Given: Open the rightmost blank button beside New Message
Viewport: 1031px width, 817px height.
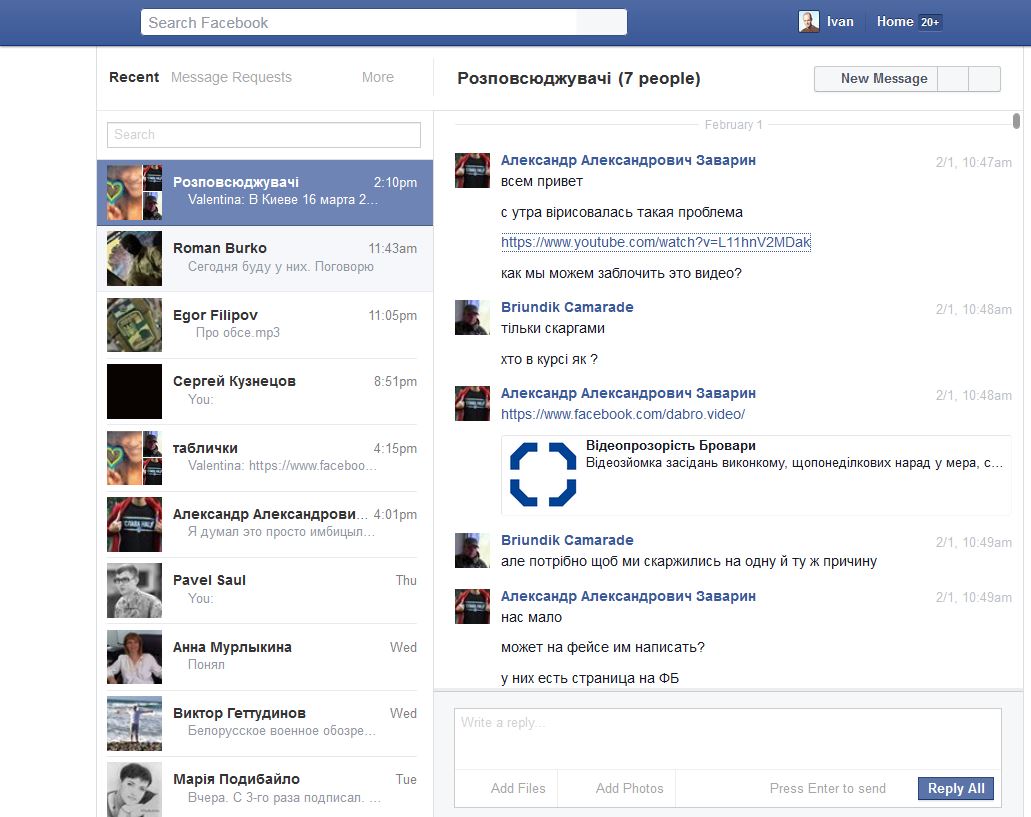Looking at the screenshot, I should [985, 79].
